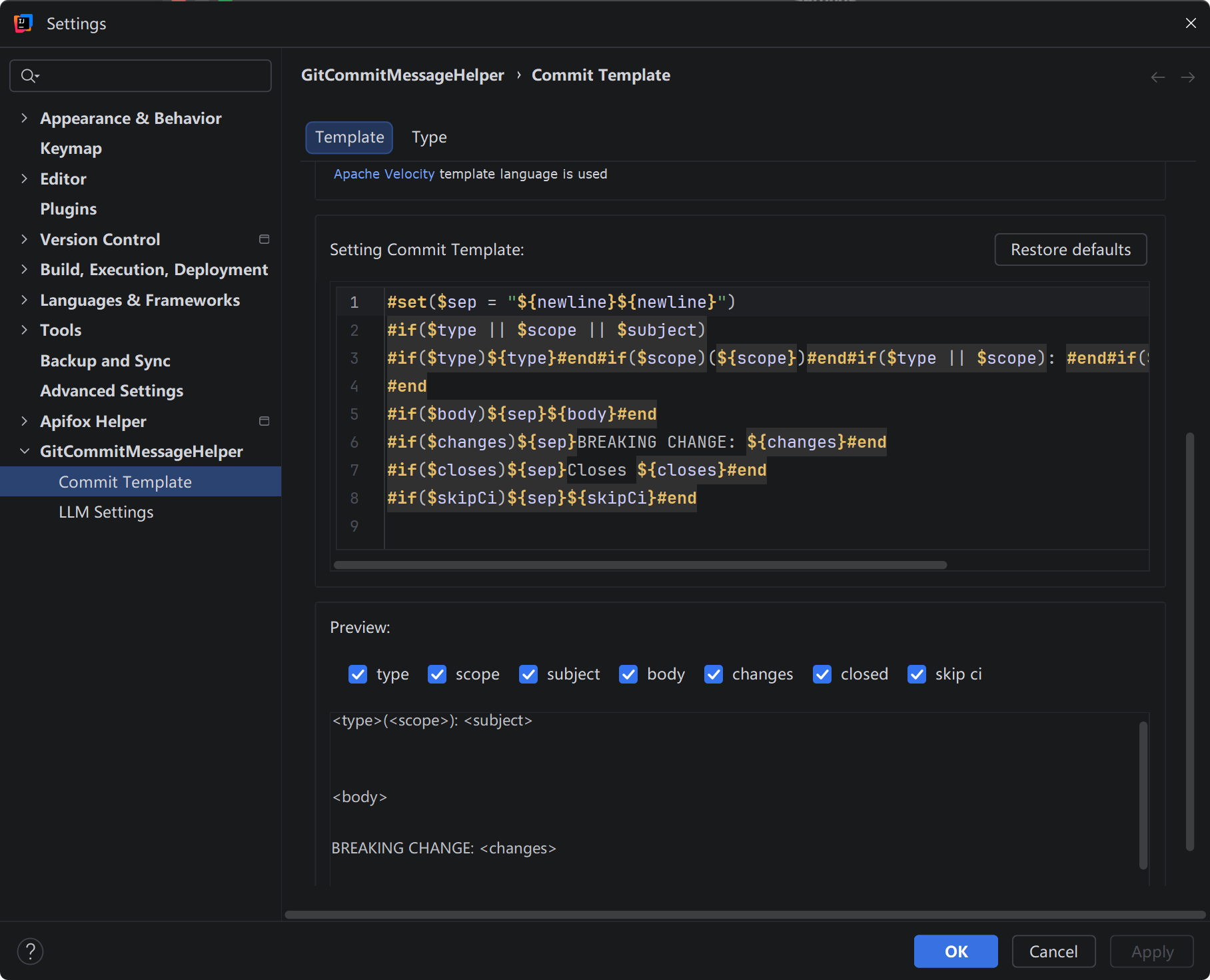
Task: Toggle the body preview checkbox
Action: (628, 674)
